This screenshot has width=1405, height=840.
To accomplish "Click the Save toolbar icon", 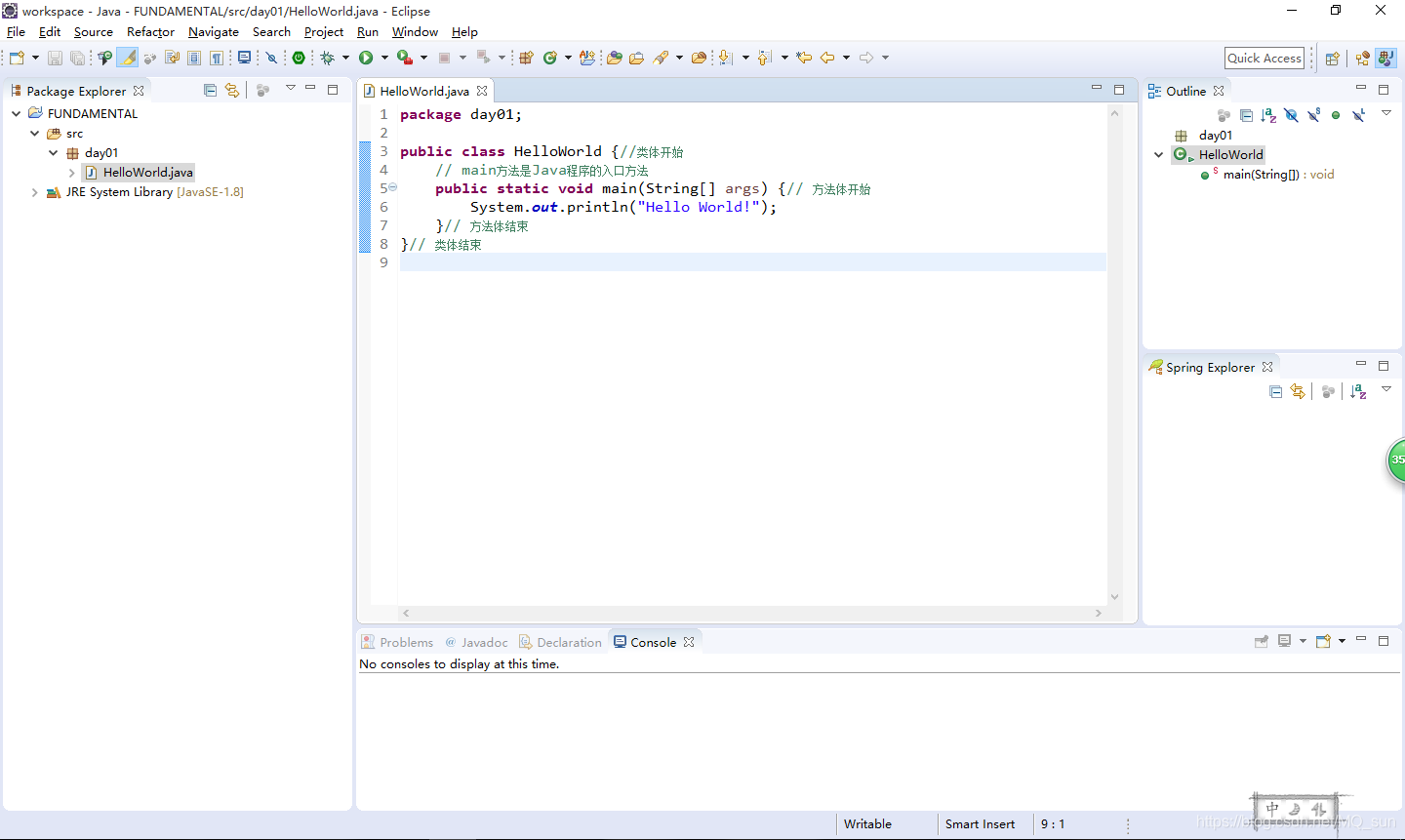I will point(55,58).
